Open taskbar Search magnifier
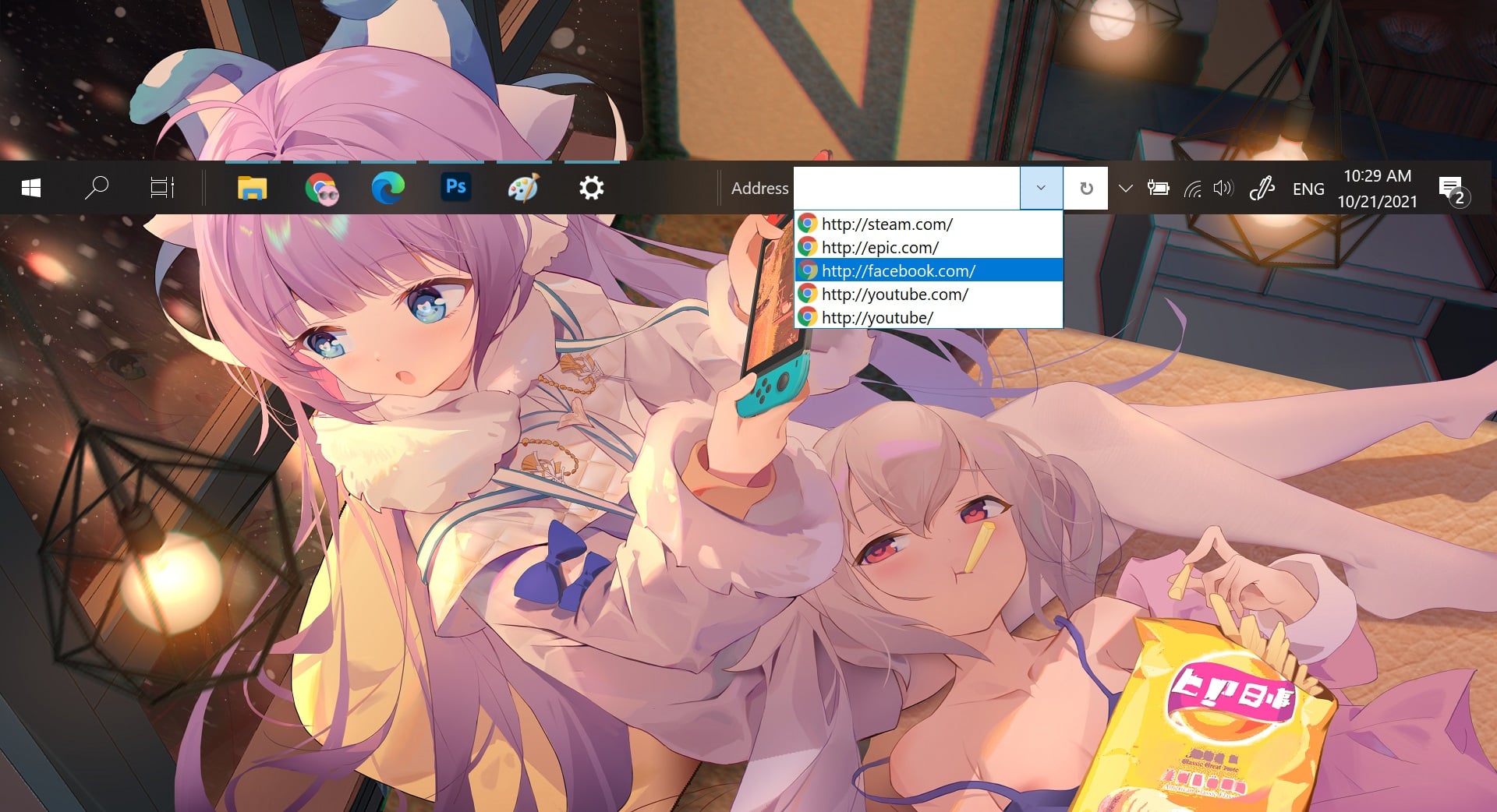1497x812 pixels. pyautogui.click(x=97, y=188)
